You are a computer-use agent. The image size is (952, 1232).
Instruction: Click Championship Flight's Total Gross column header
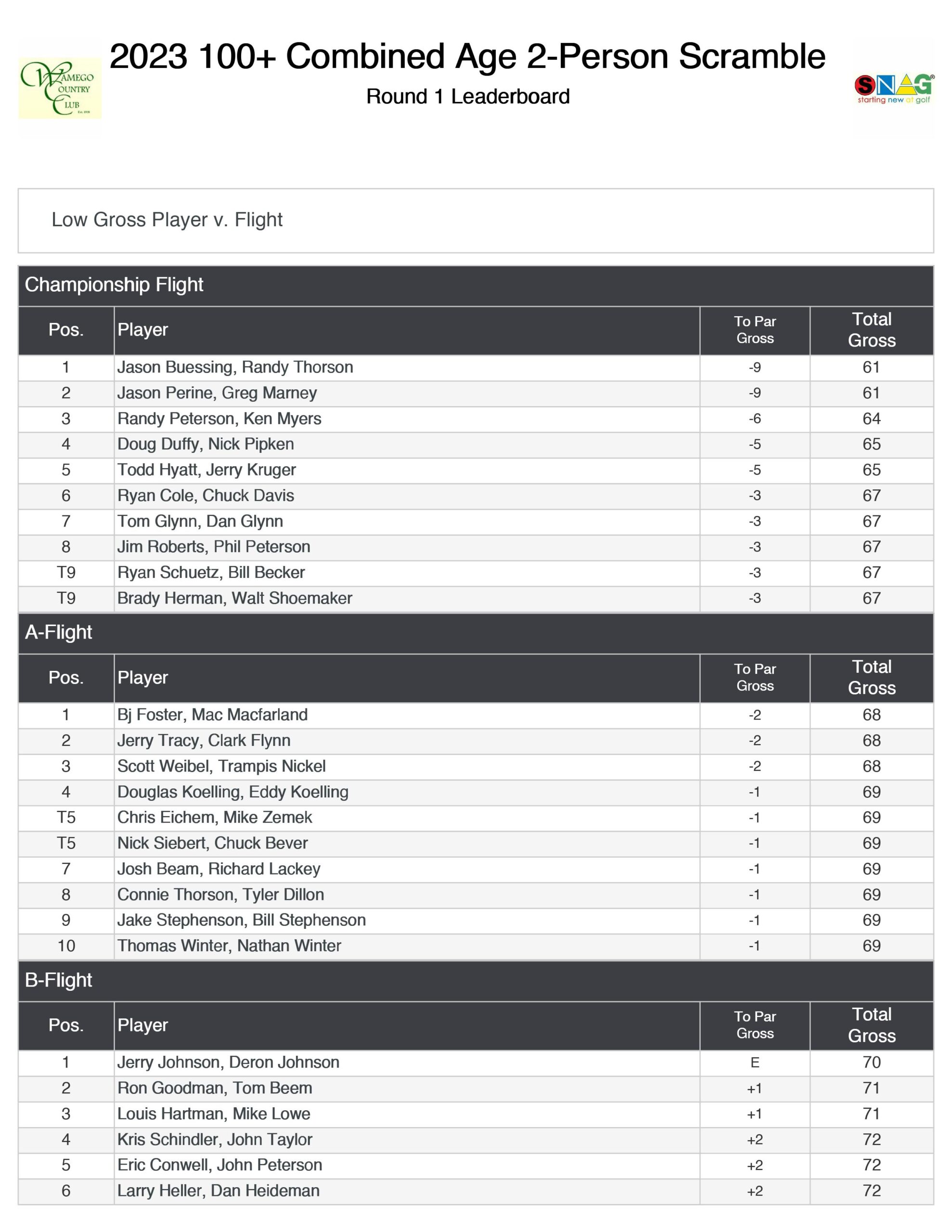871,330
